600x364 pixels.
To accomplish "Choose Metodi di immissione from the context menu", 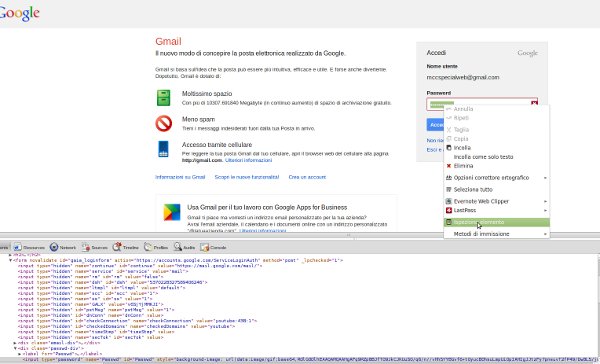I will pyautogui.click(x=497, y=234).
